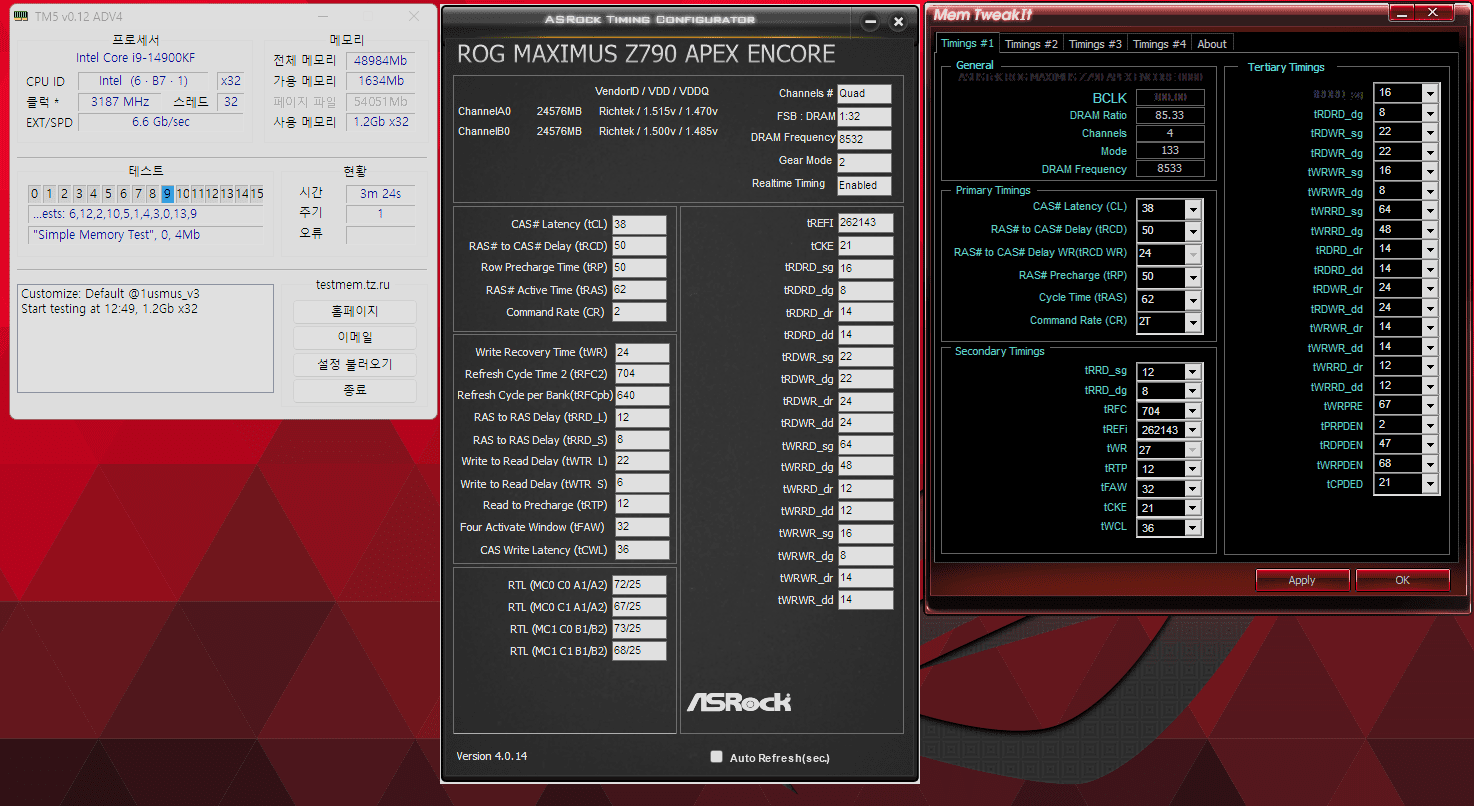Image resolution: width=1474 pixels, height=806 pixels.
Task: Click the Realtime Timing field
Action: point(864,185)
